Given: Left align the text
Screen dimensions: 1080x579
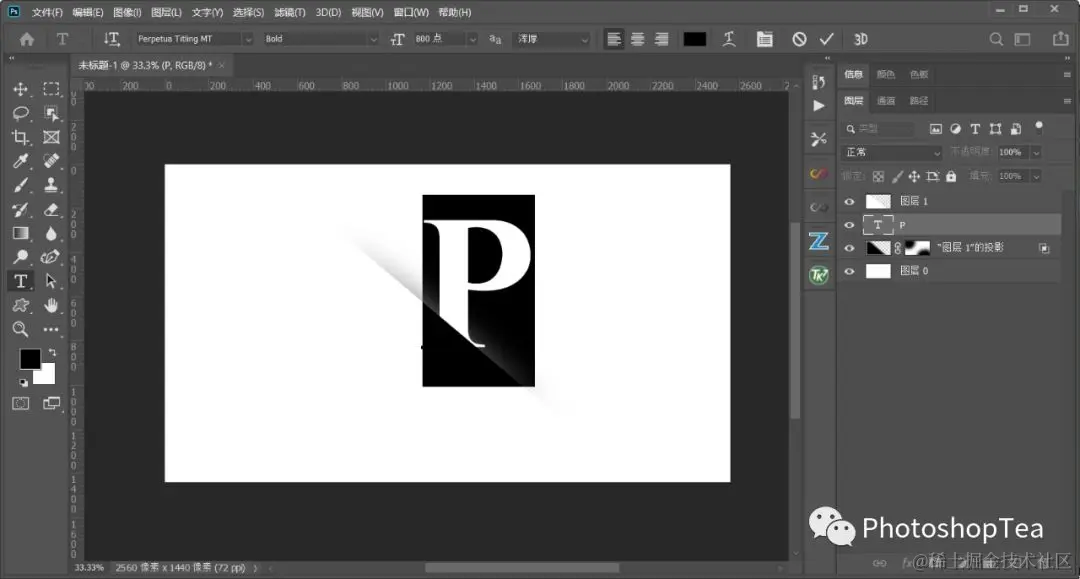Looking at the screenshot, I should (x=614, y=39).
